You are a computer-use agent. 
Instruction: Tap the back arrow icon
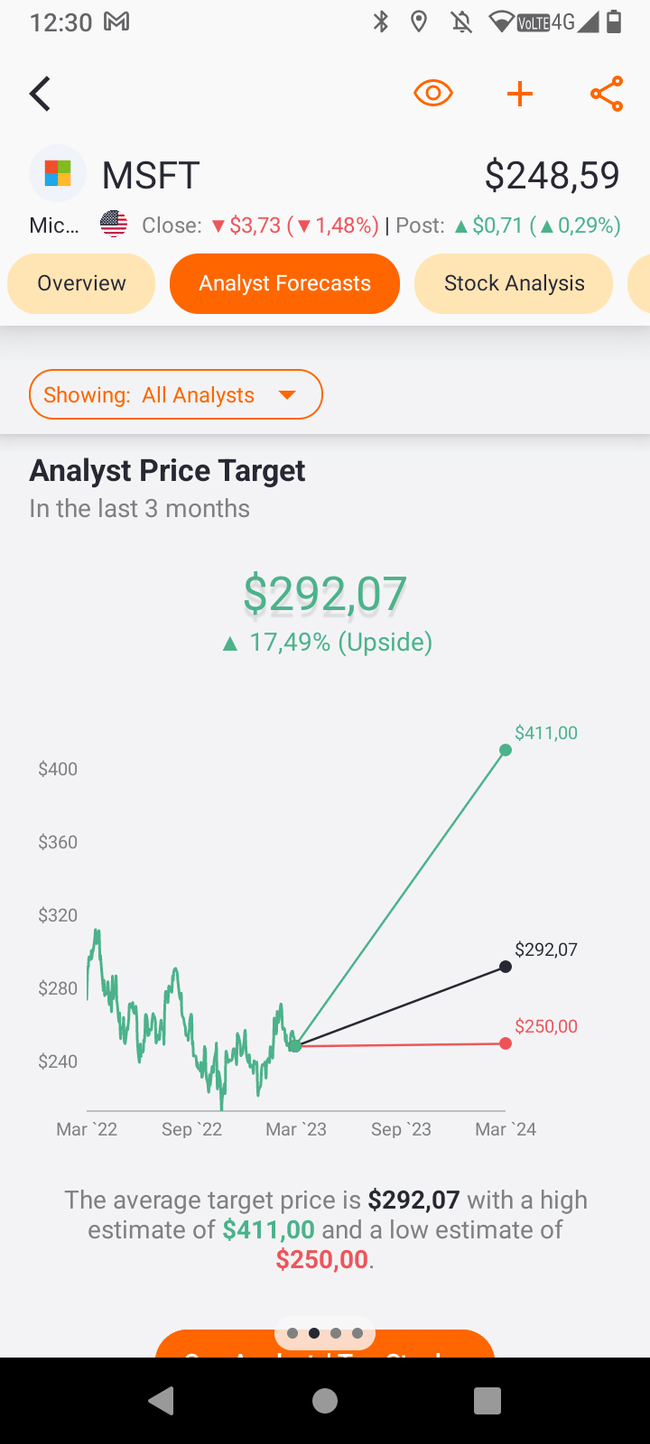(x=40, y=94)
